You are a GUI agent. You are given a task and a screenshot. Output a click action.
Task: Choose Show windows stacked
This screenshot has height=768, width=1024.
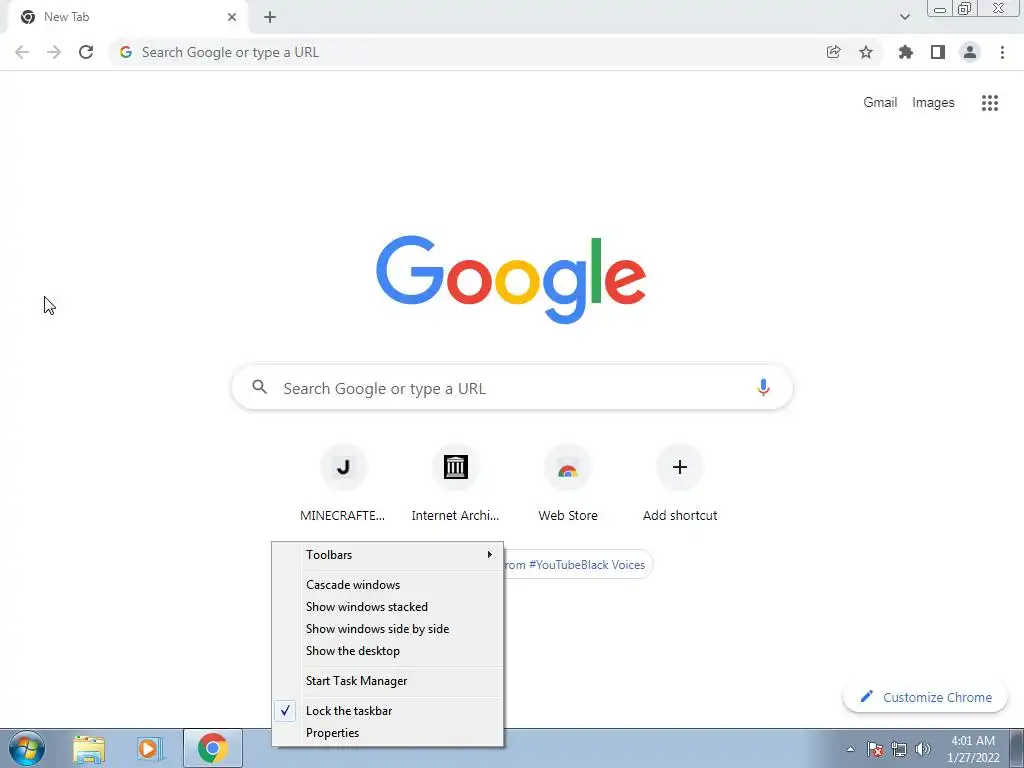click(x=388, y=607)
